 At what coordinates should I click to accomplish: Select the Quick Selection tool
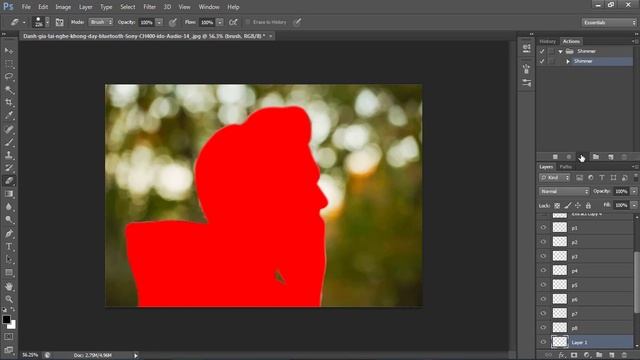(9, 90)
